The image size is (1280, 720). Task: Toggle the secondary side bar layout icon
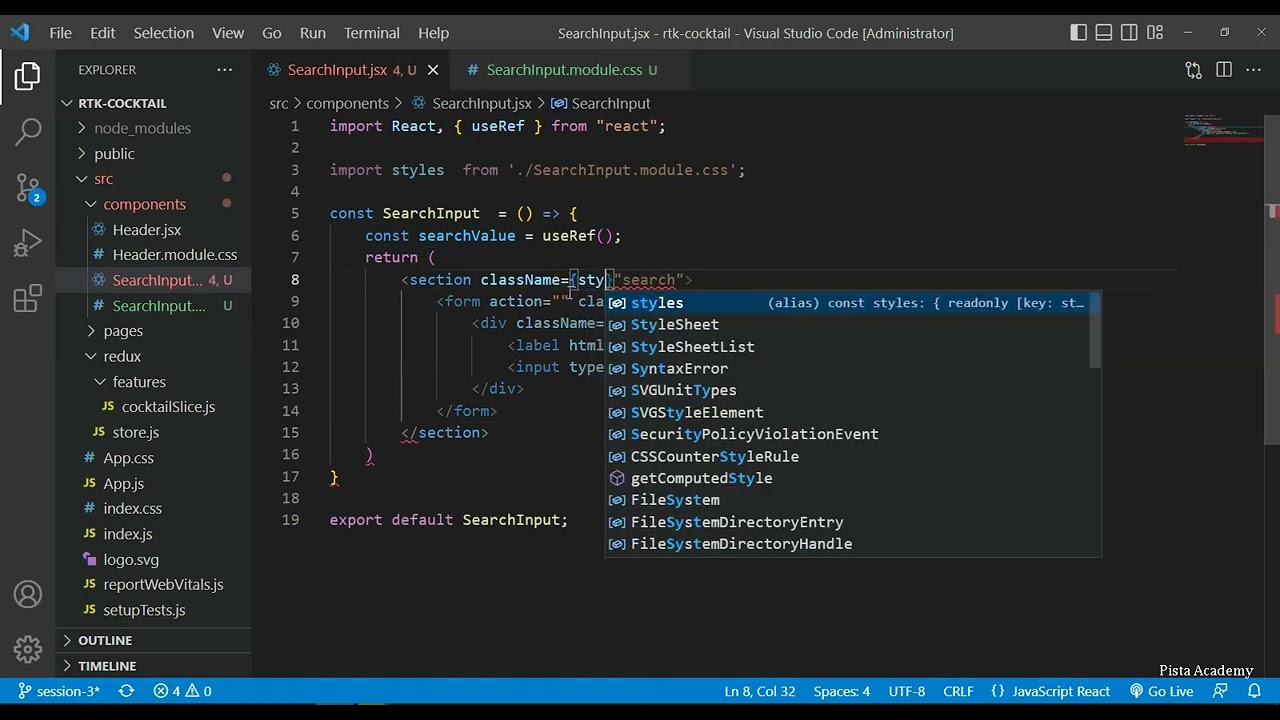[x=1129, y=33]
